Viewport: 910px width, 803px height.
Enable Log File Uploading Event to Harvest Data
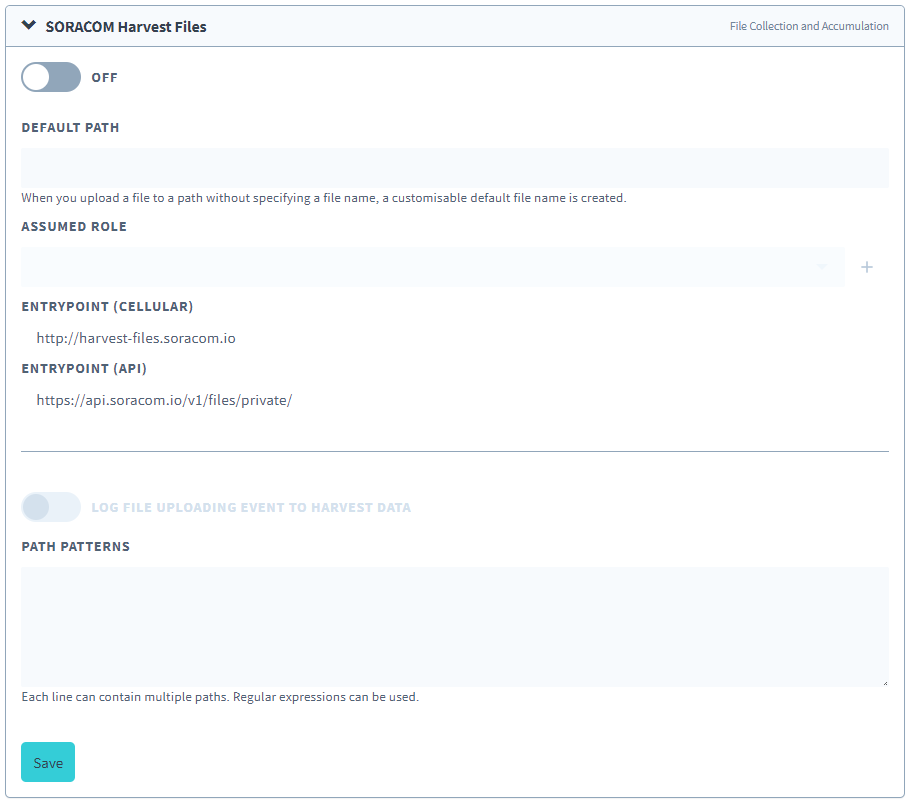51,507
